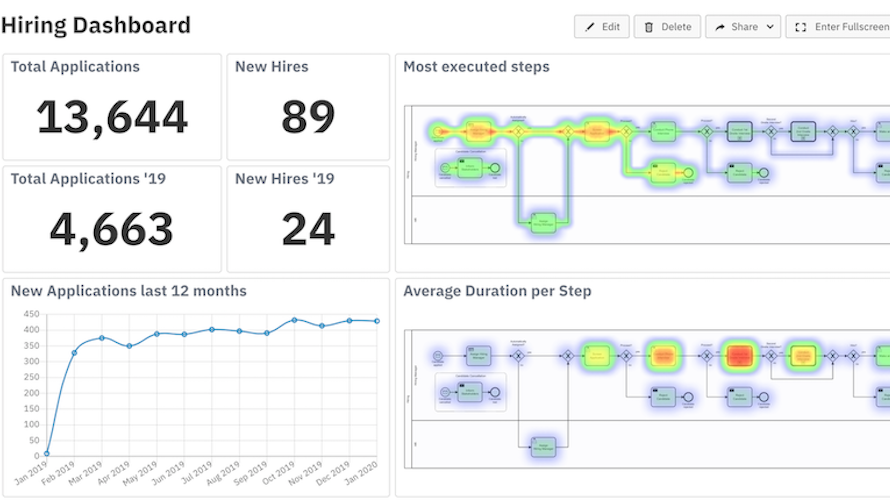Click the red hottest task in duration heatmap
This screenshot has width=890, height=500.
[740, 356]
